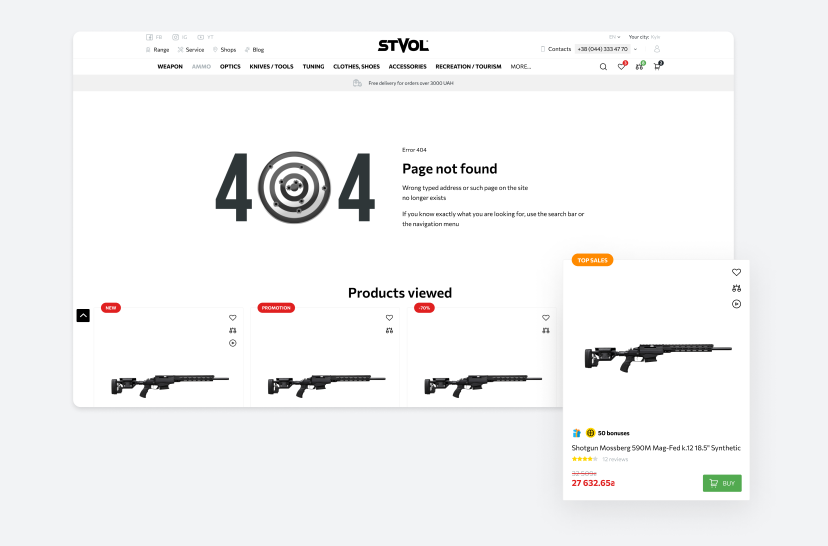Expand the MORE... navigation menu

(x=520, y=67)
